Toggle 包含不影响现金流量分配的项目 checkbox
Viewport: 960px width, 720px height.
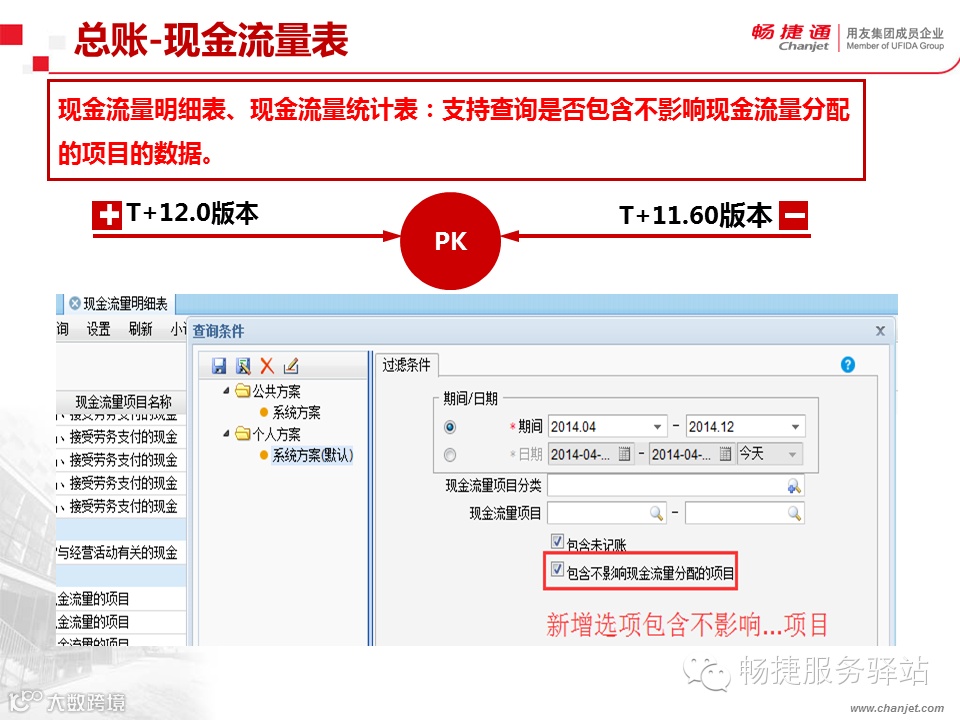point(557,569)
